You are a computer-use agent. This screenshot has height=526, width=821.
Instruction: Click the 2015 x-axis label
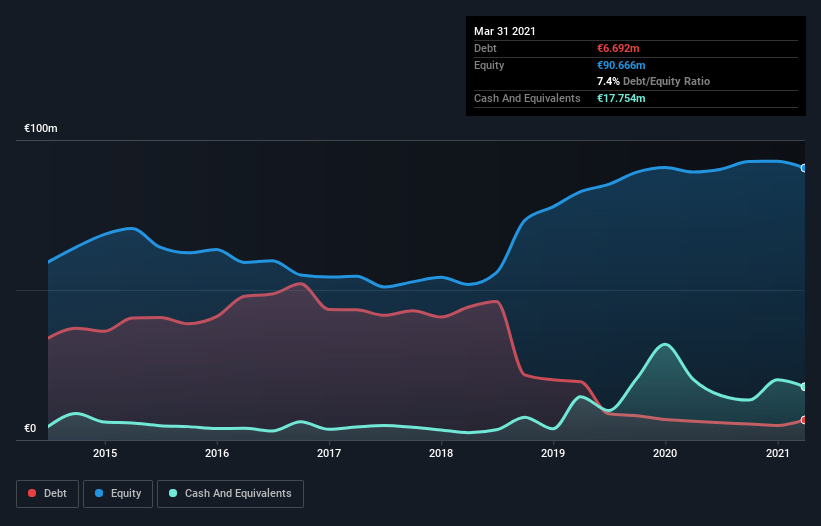(x=105, y=453)
